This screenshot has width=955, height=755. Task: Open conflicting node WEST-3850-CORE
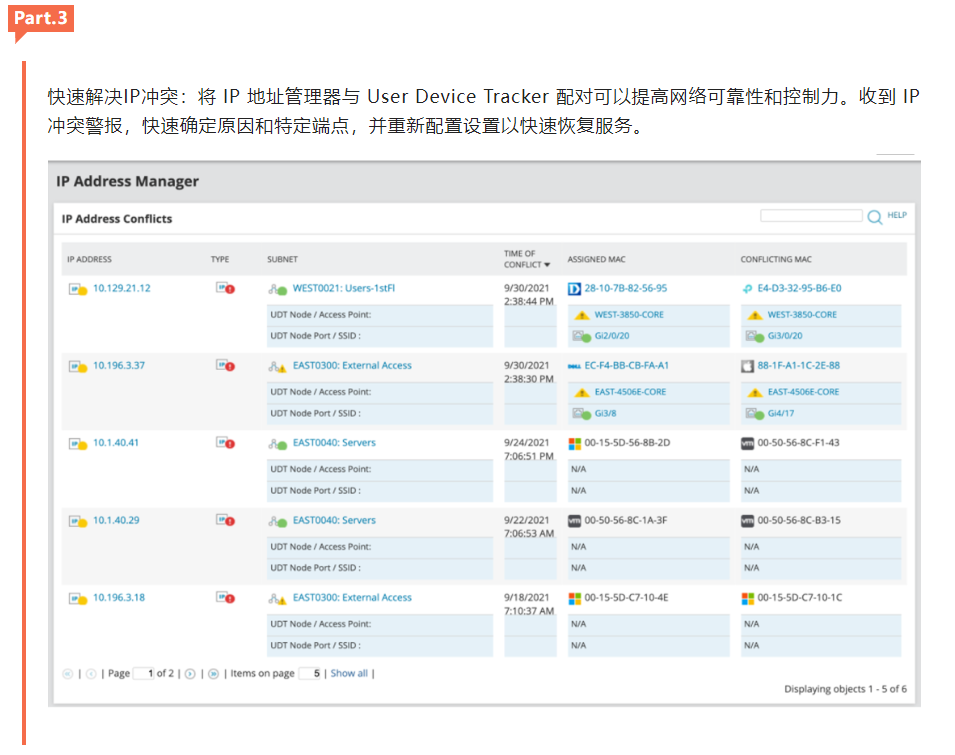coord(802,315)
